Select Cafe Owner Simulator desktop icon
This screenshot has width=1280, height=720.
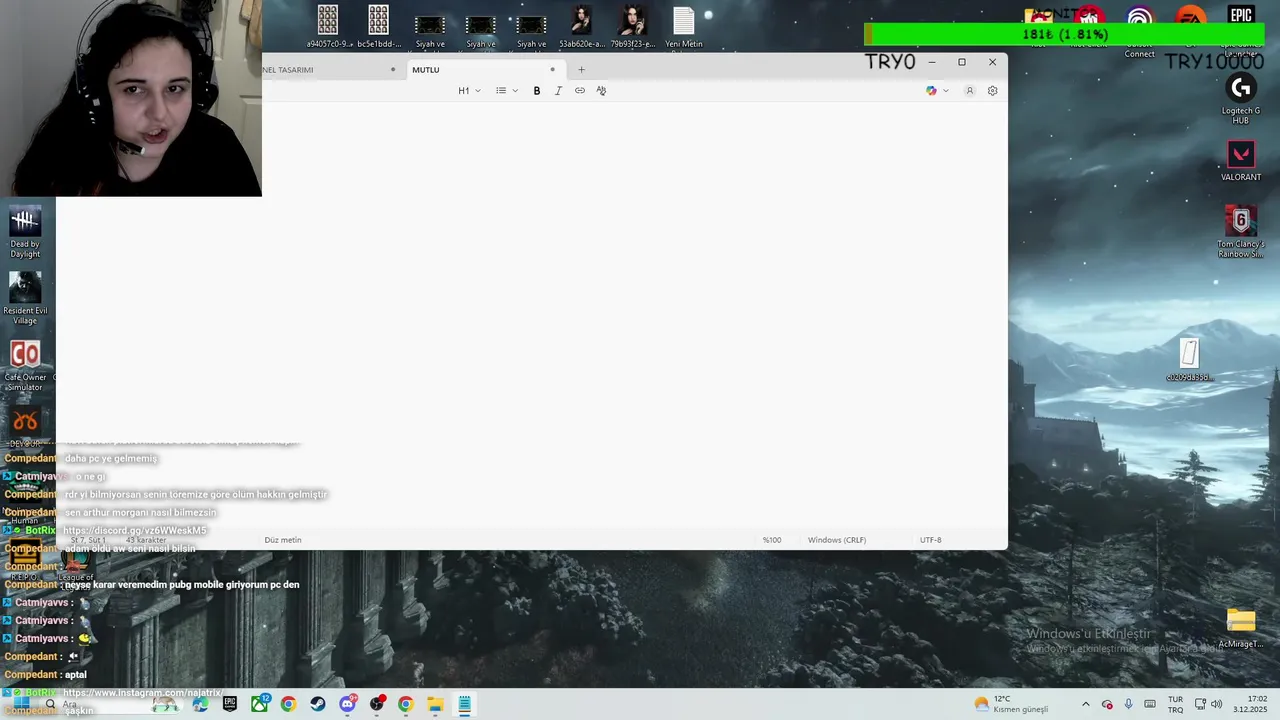pyautogui.click(x=25, y=366)
